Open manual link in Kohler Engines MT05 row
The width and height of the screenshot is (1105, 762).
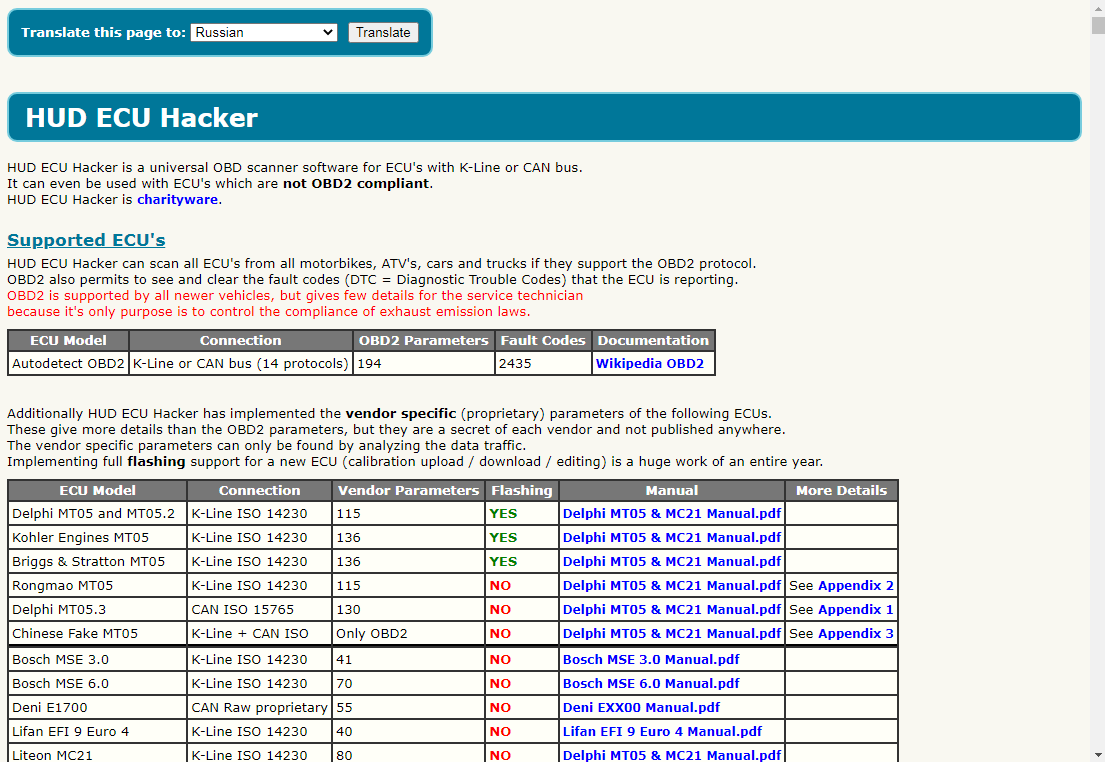pos(672,538)
